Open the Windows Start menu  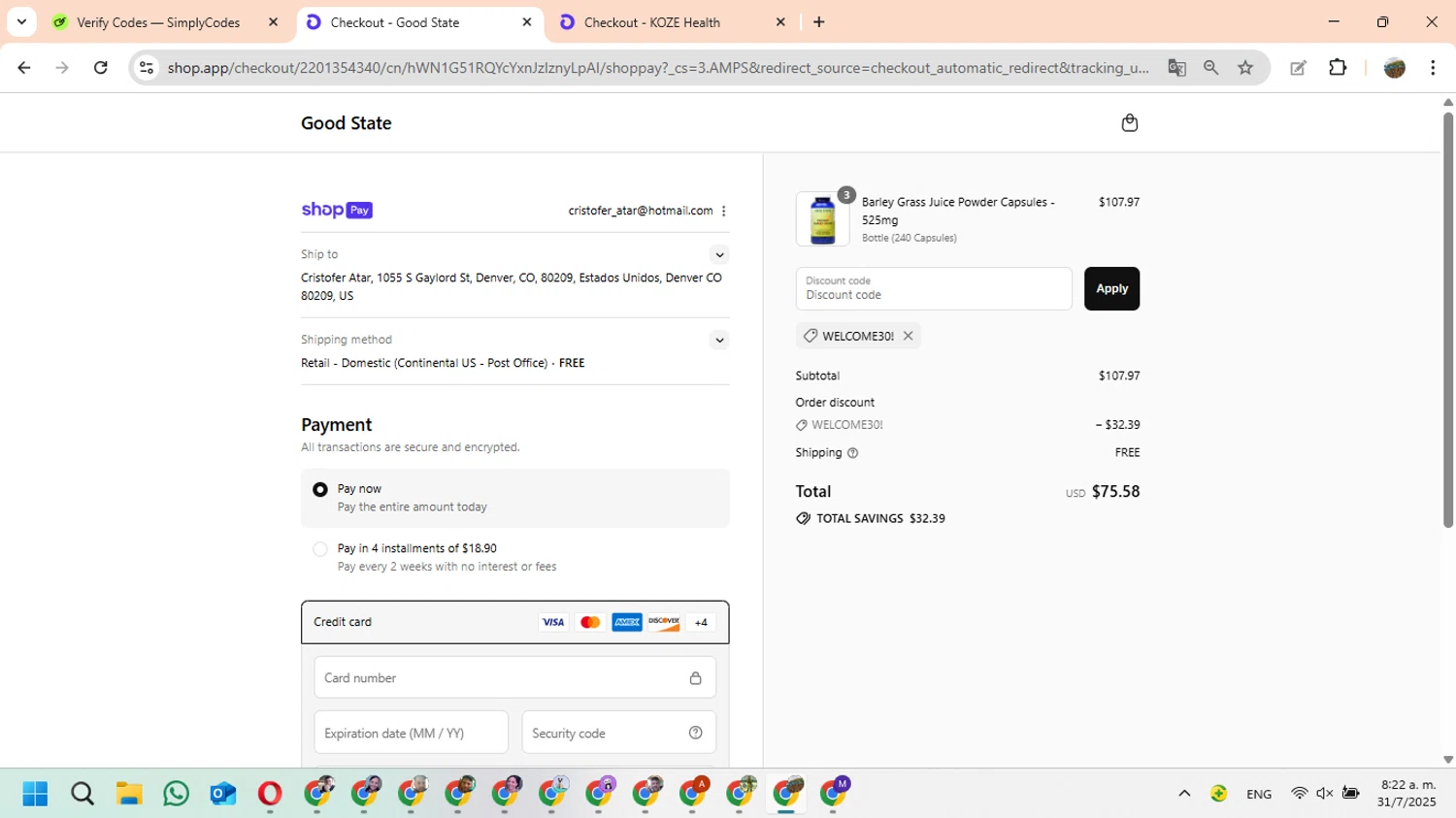point(35,794)
